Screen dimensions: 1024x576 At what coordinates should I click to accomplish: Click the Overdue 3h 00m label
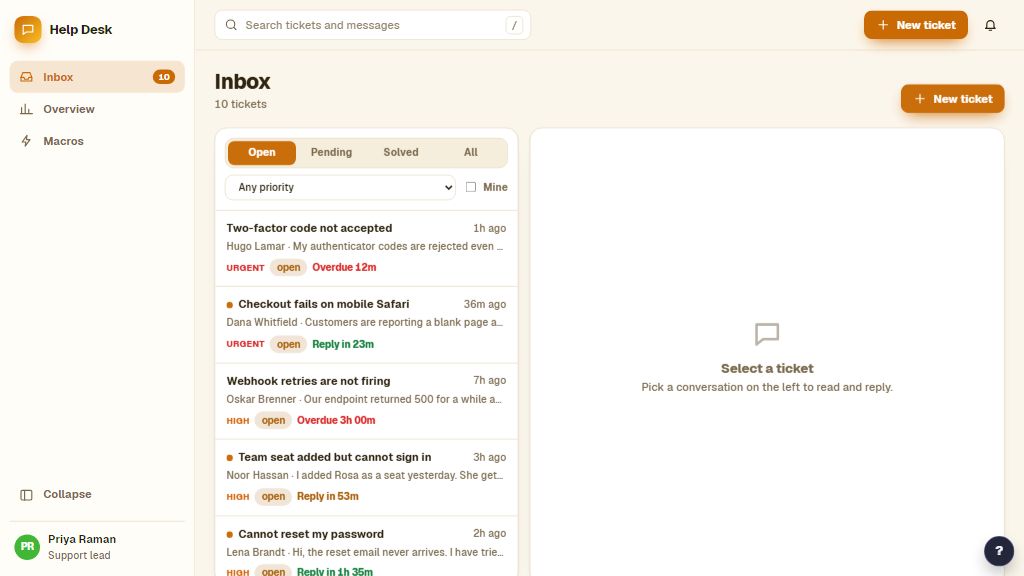point(336,420)
